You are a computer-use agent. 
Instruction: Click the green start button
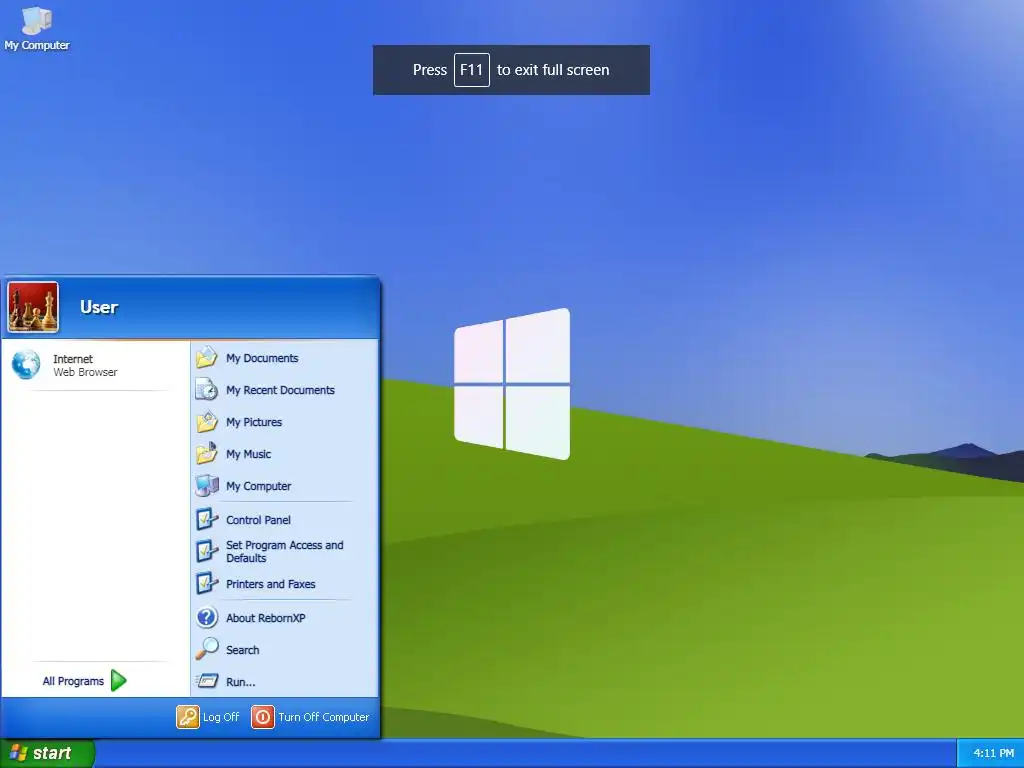pyautogui.click(x=47, y=753)
